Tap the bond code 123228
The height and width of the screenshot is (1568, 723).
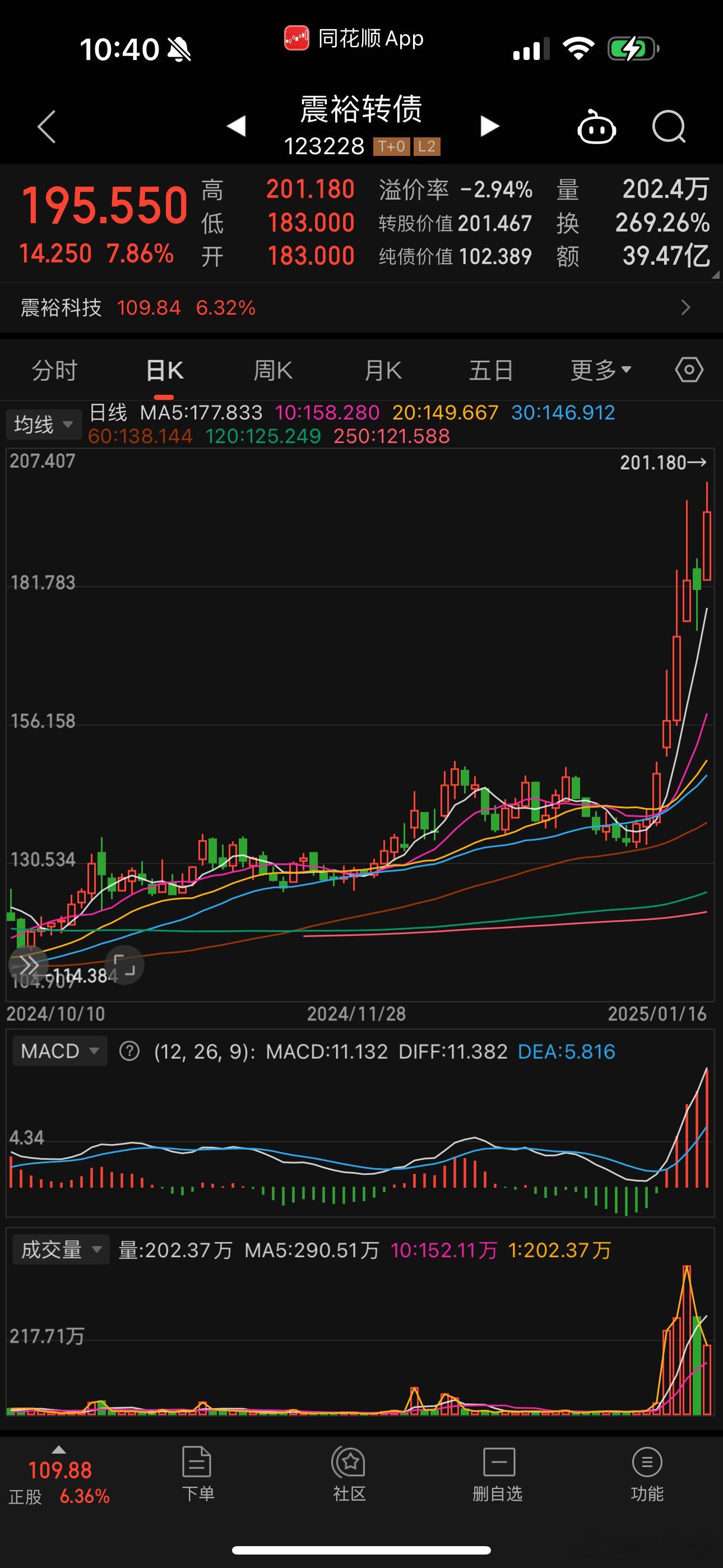pos(325,147)
